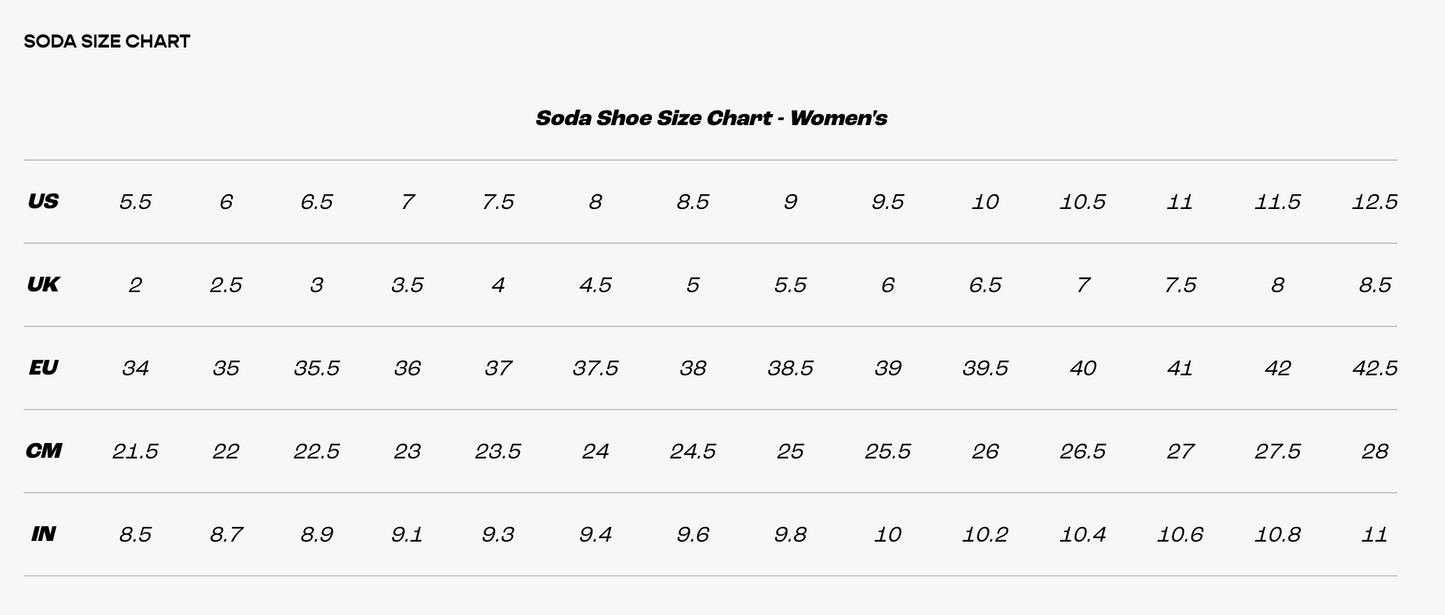The image size is (1445, 615).
Task: Pick EU size 37.5 cell
Action: tap(595, 368)
